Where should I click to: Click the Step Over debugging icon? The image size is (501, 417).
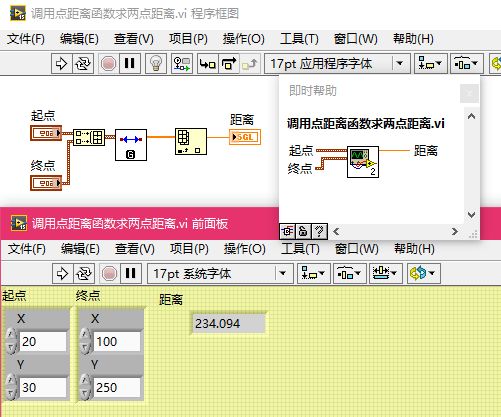(229, 63)
